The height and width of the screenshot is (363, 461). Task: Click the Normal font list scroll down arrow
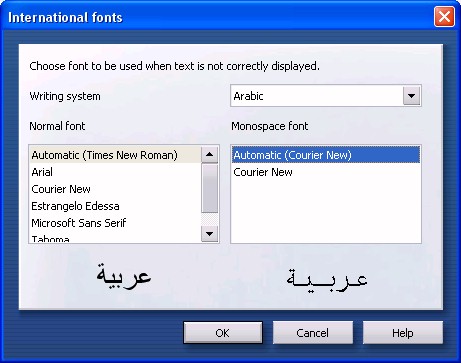click(x=210, y=234)
